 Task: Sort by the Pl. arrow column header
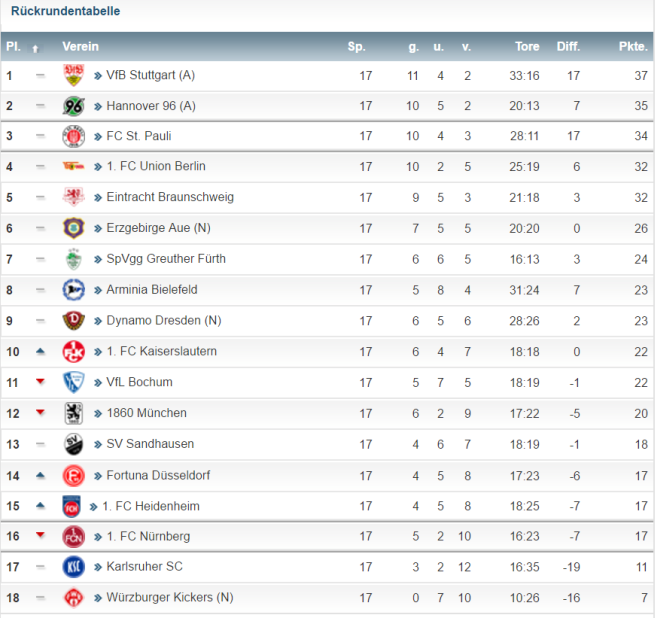[35, 49]
